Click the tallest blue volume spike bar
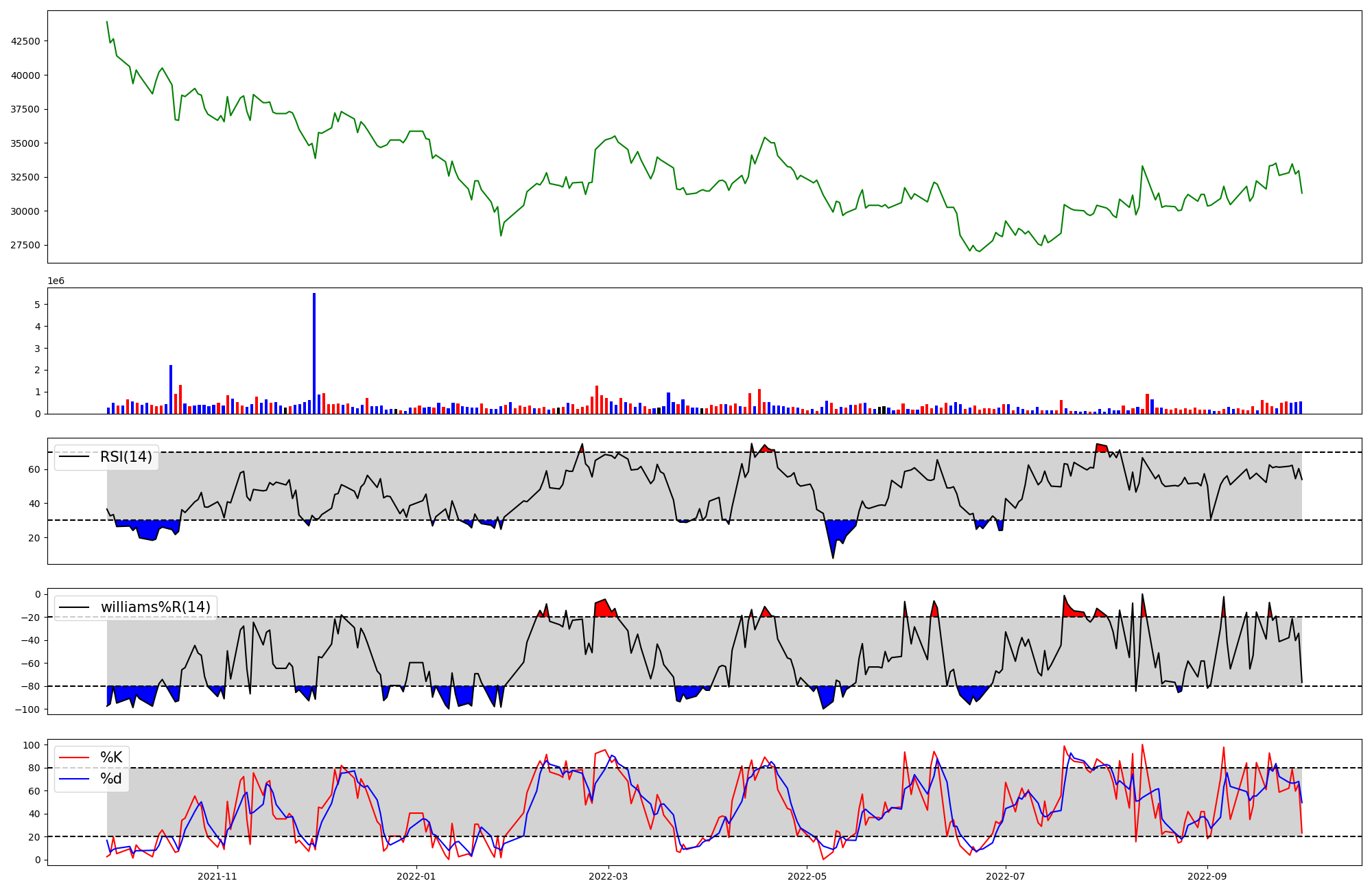The width and height of the screenshot is (1372, 892). [x=314, y=353]
